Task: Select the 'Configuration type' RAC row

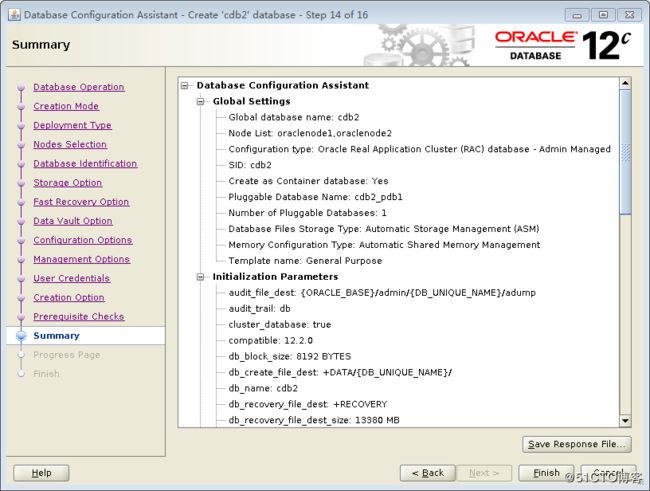Action: (x=420, y=149)
